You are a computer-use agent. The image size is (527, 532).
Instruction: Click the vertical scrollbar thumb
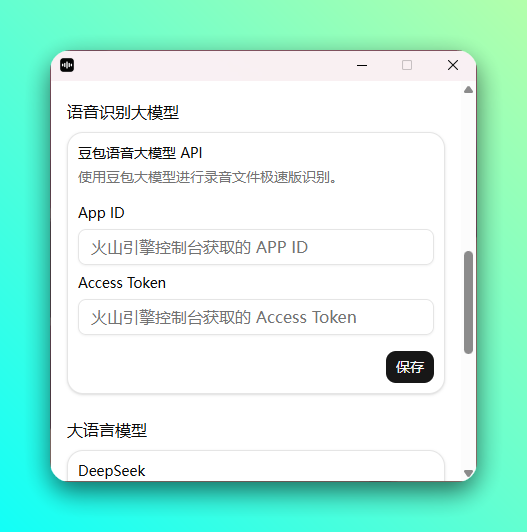pyautogui.click(x=468, y=303)
